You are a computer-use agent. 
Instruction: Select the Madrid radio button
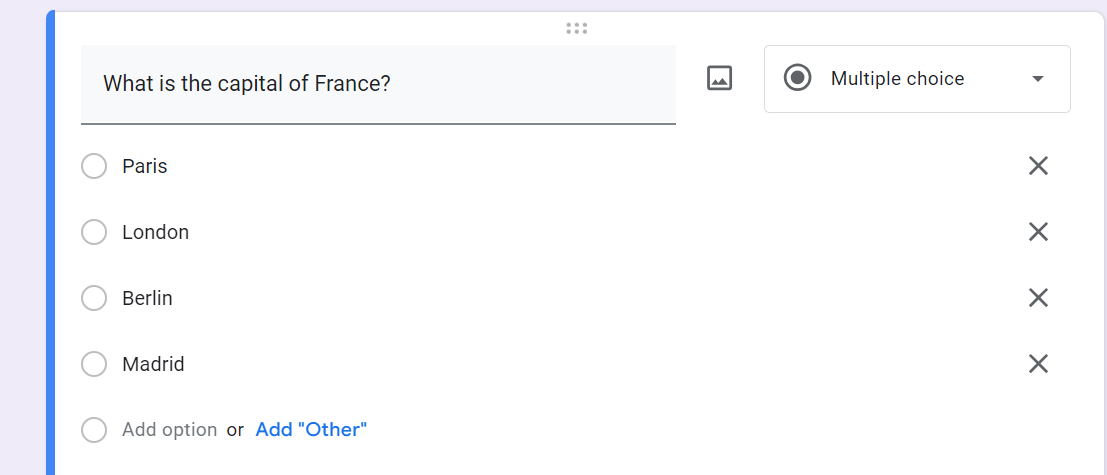pos(94,364)
